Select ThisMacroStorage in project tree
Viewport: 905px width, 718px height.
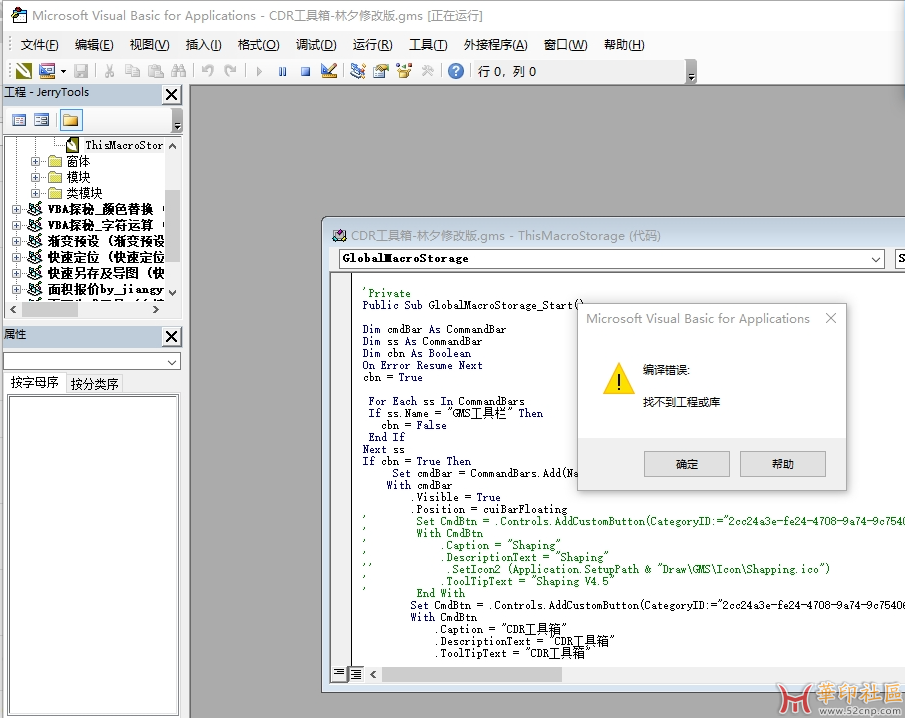pyautogui.click(x=124, y=145)
